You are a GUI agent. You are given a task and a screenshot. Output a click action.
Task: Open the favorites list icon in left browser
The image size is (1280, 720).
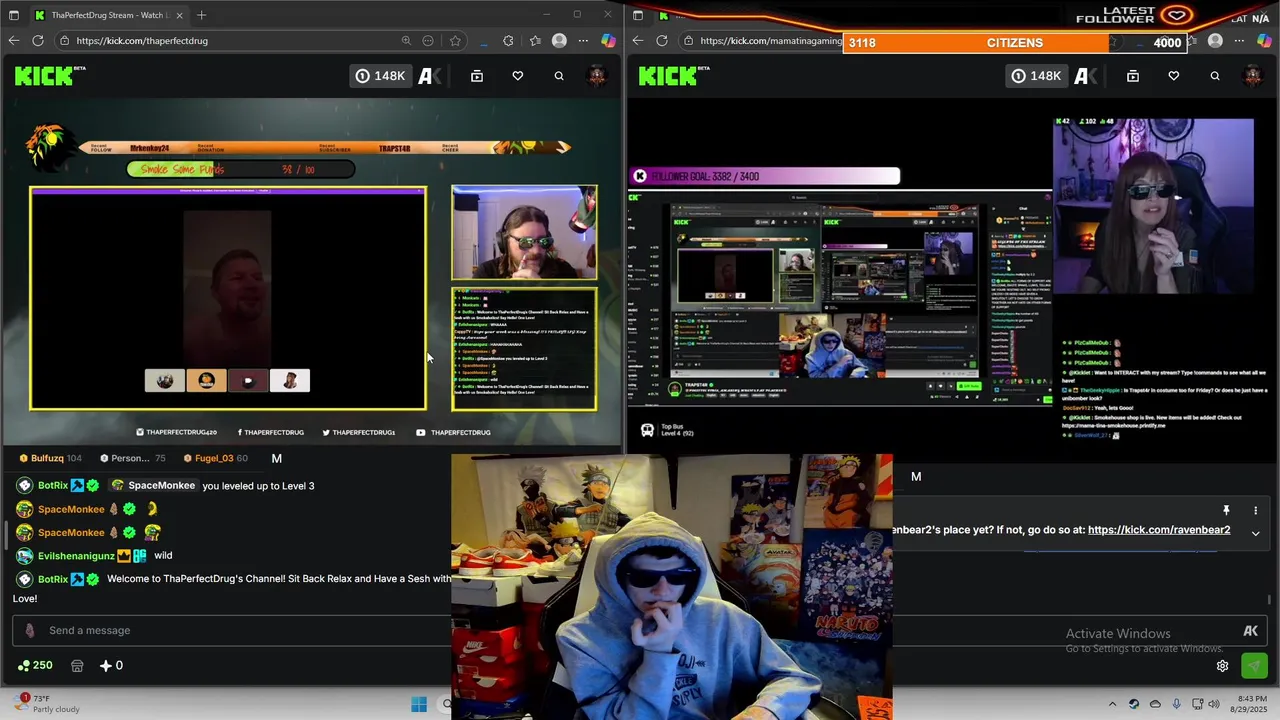(x=535, y=41)
